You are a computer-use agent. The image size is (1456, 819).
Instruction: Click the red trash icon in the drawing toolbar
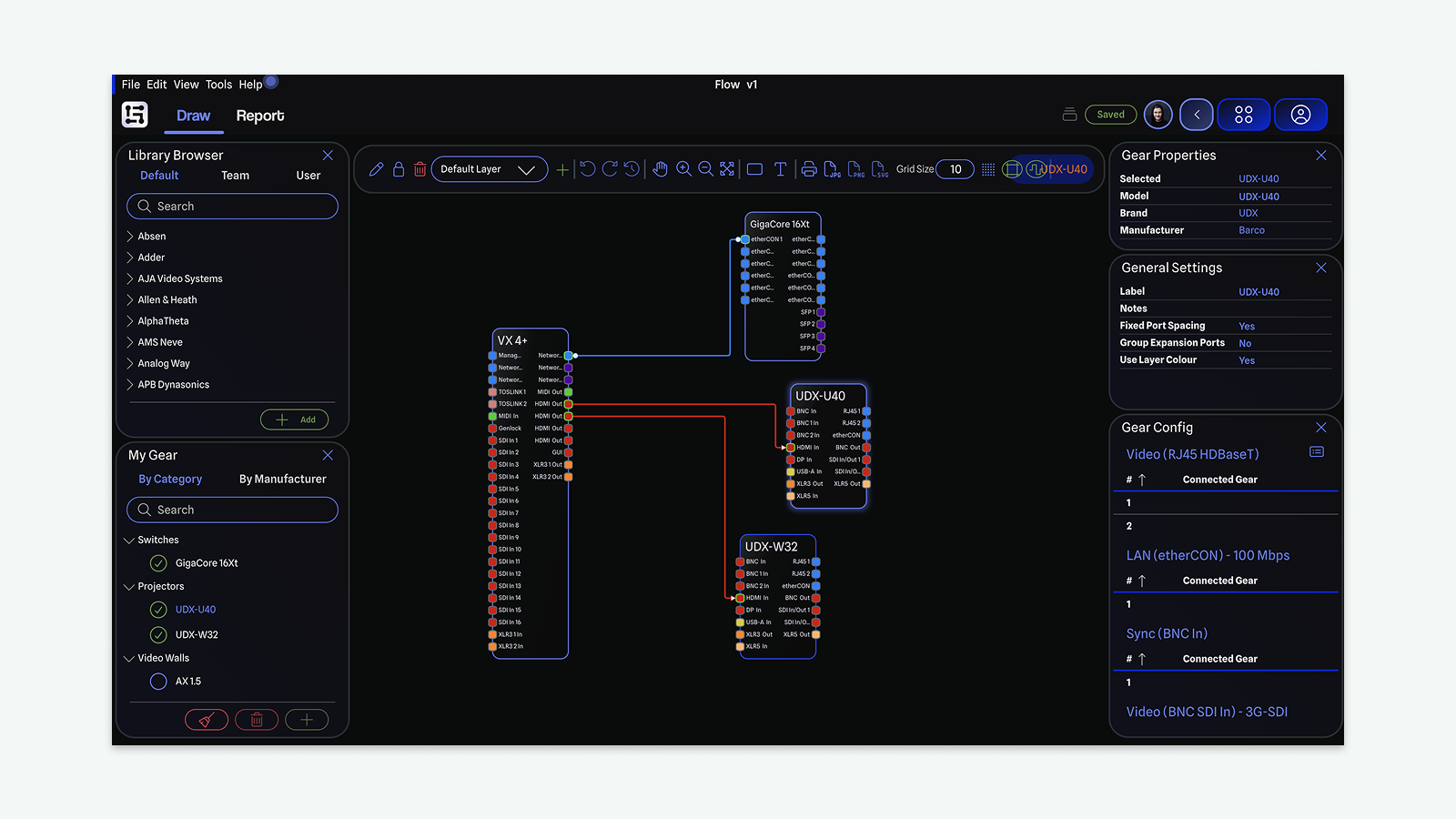(x=420, y=169)
